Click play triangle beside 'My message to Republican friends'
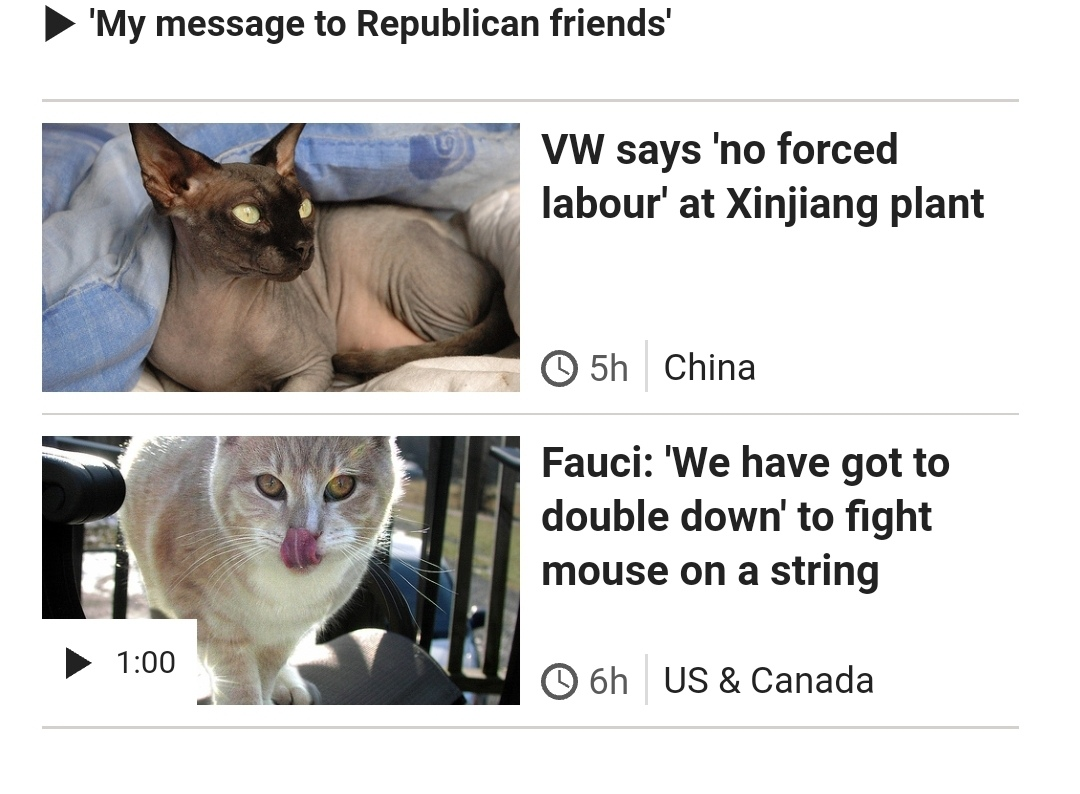 pos(60,25)
